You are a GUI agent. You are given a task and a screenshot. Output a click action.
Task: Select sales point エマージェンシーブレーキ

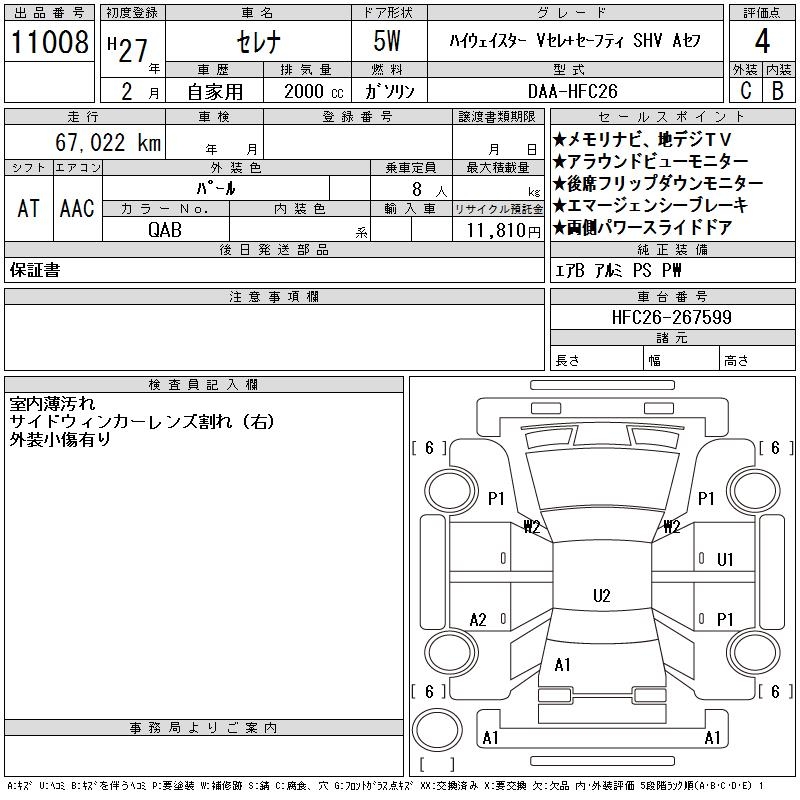pyautogui.click(x=651, y=205)
